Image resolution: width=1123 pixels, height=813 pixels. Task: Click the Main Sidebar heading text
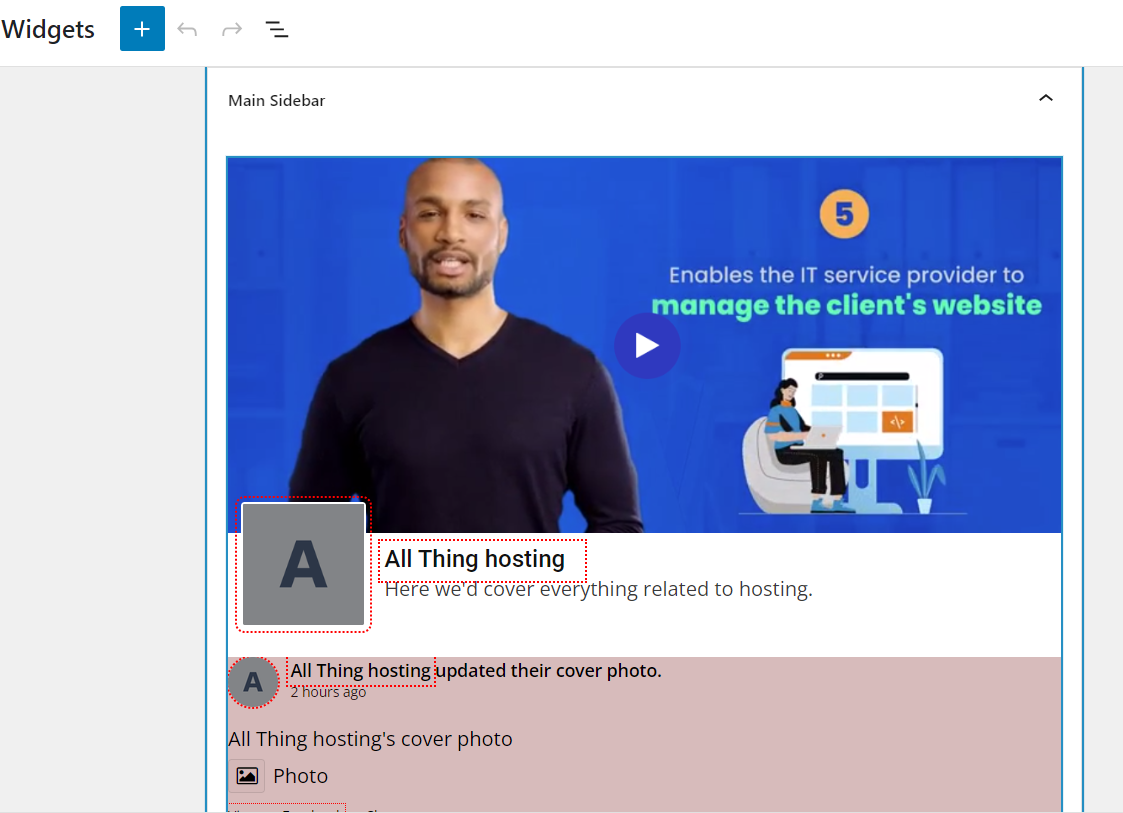click(276, 101)
